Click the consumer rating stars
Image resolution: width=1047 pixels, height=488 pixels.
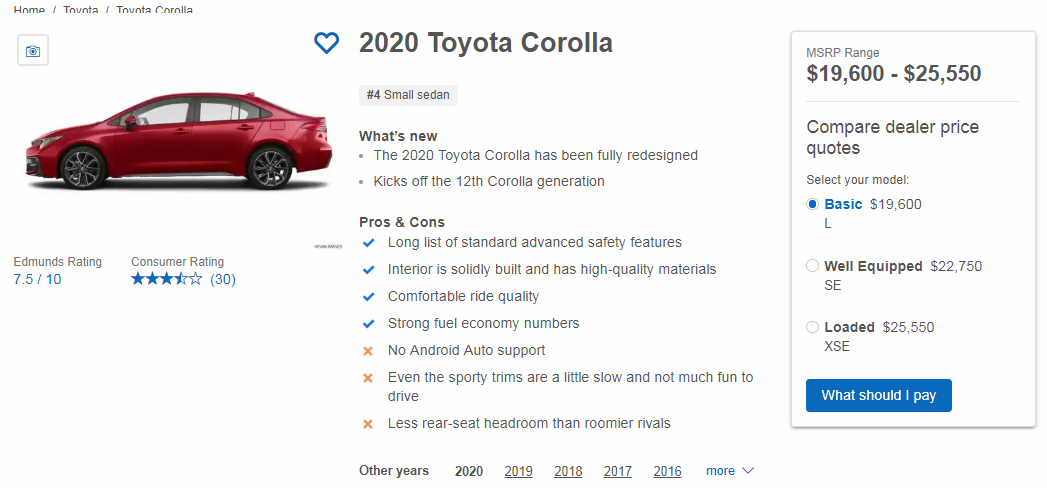[166, 280]
